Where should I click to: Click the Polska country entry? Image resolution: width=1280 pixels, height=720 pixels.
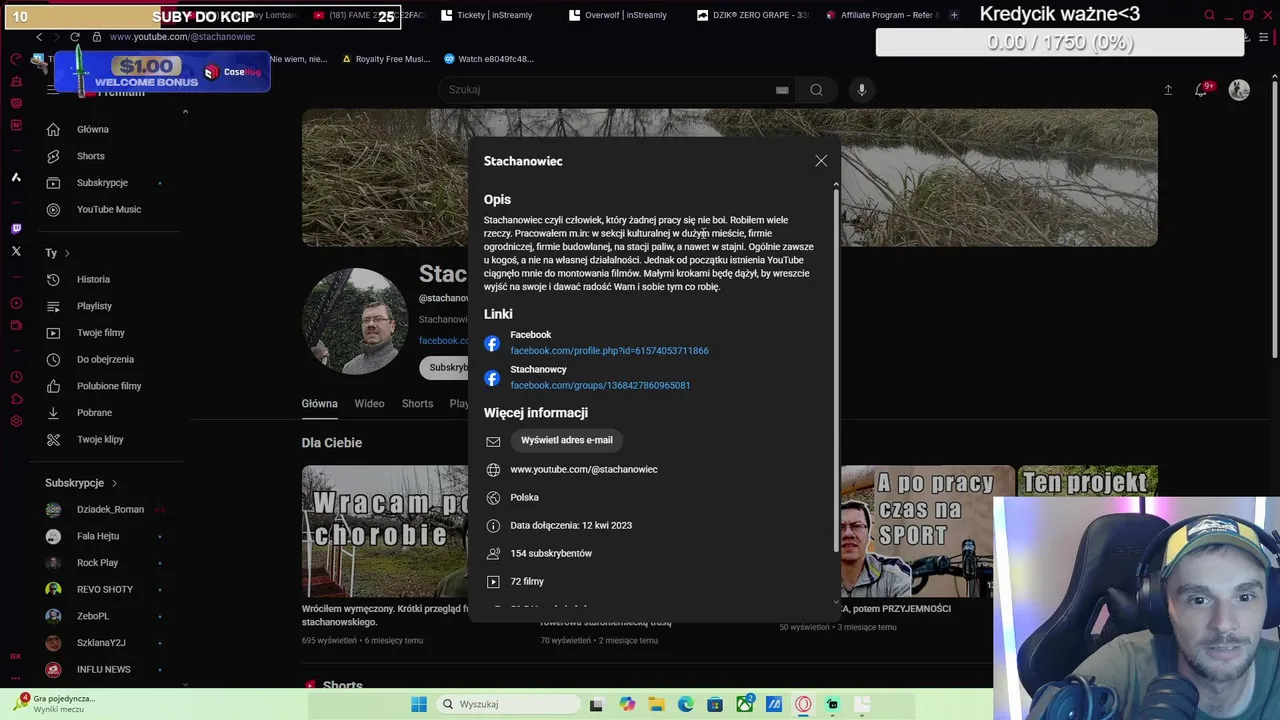pyautogui.click(x=524, y=497)
